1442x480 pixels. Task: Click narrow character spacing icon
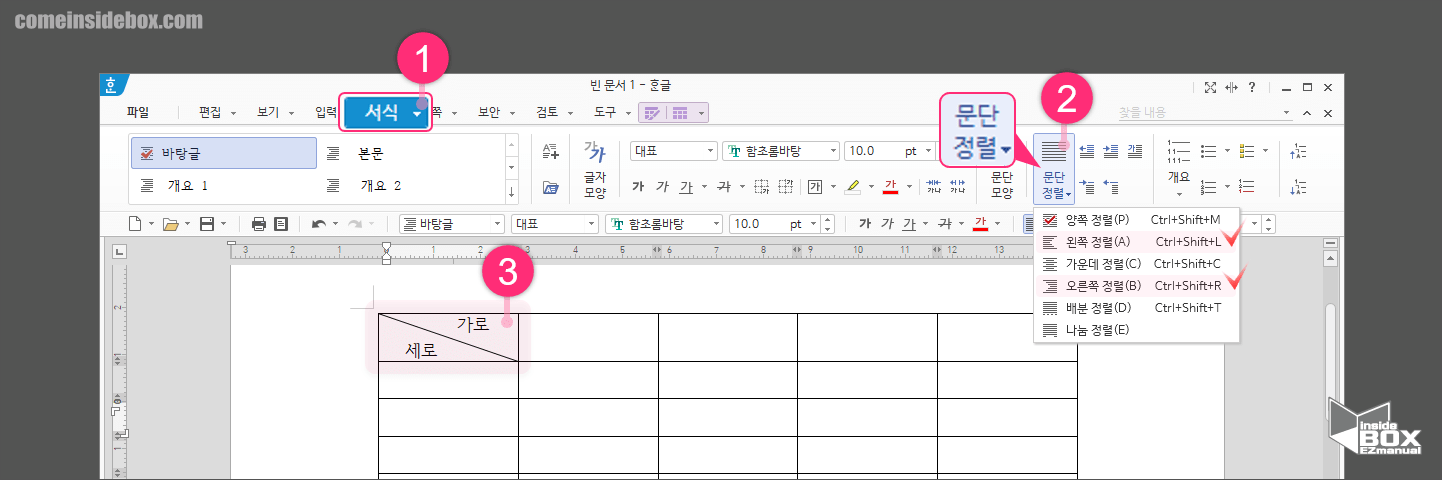(934, 187)
